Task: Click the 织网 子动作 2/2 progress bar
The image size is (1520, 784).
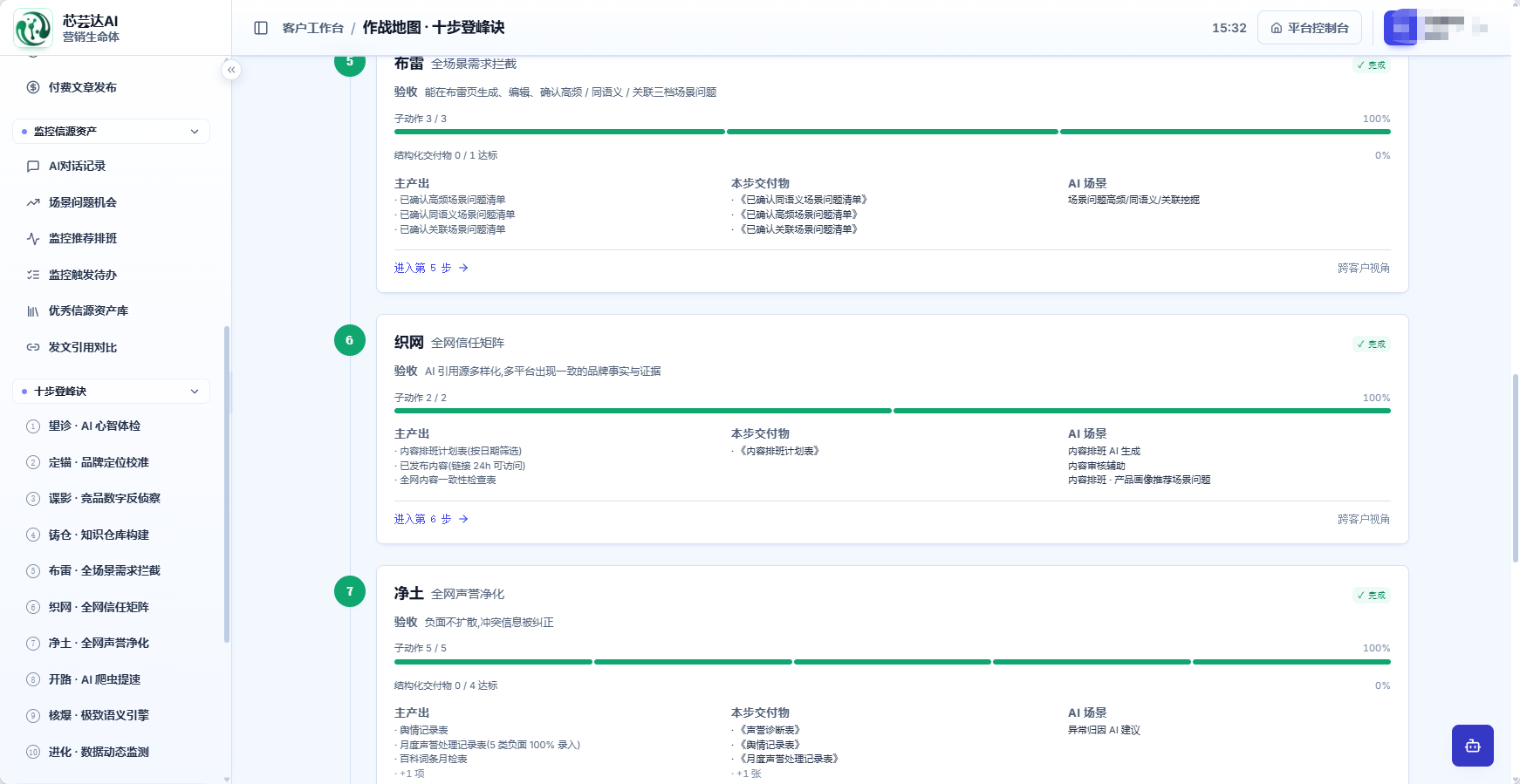Action: tap(892, 411)
